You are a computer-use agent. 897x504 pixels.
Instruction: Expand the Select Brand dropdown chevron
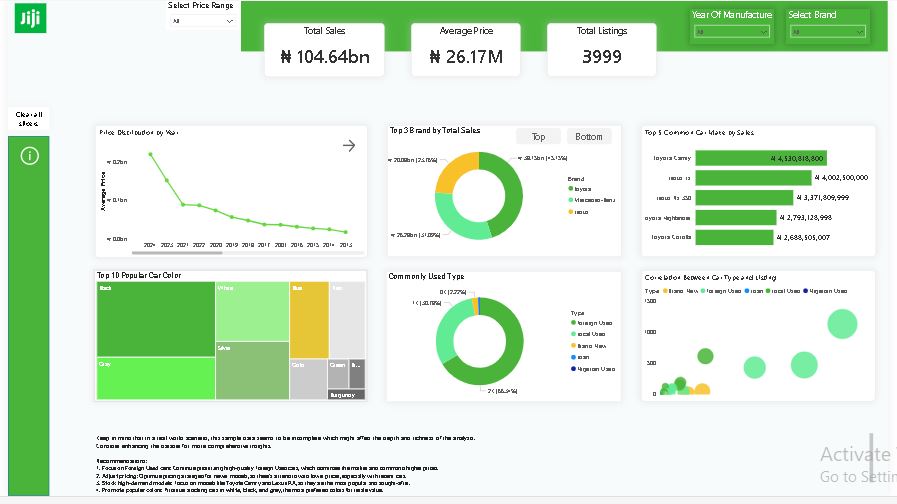point(859,32)
